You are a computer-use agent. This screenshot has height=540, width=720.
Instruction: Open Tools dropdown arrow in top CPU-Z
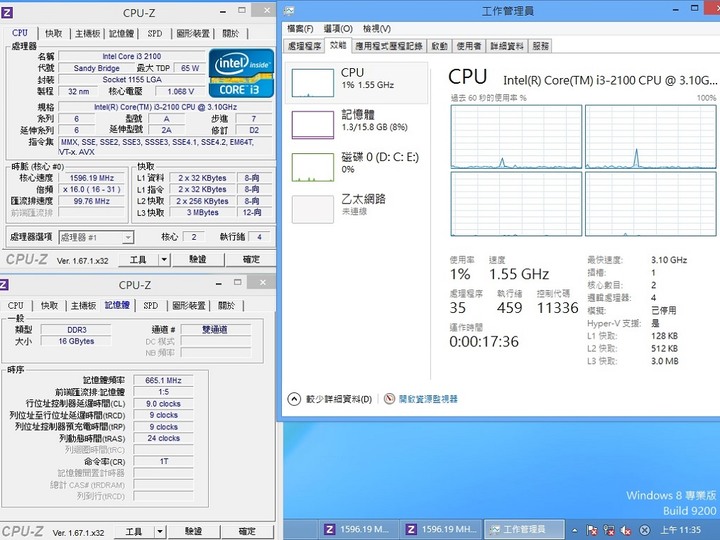pyautogui.click(x=164, y=260)
